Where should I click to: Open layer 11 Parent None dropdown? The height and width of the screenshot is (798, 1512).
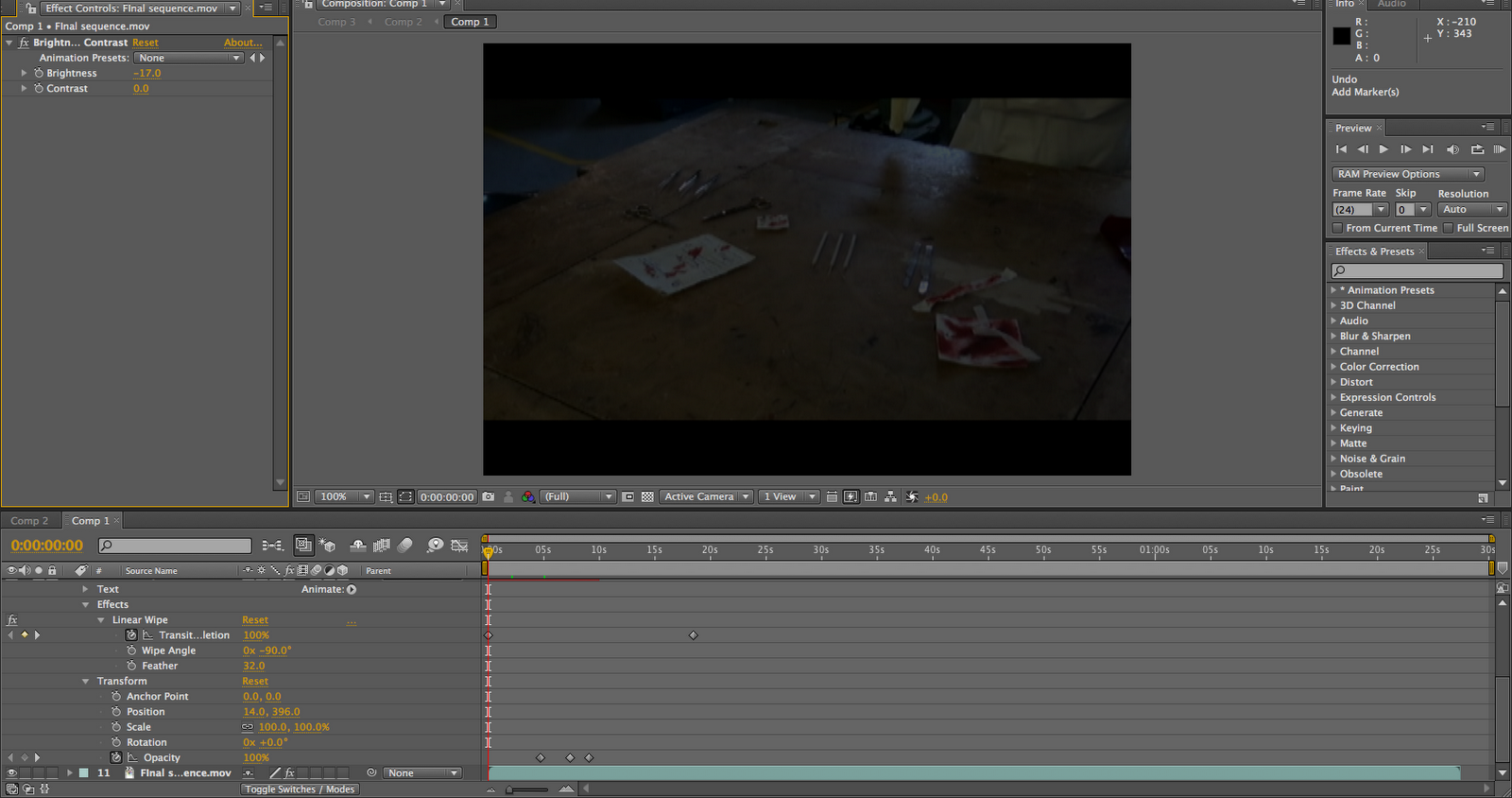point(422,772)
